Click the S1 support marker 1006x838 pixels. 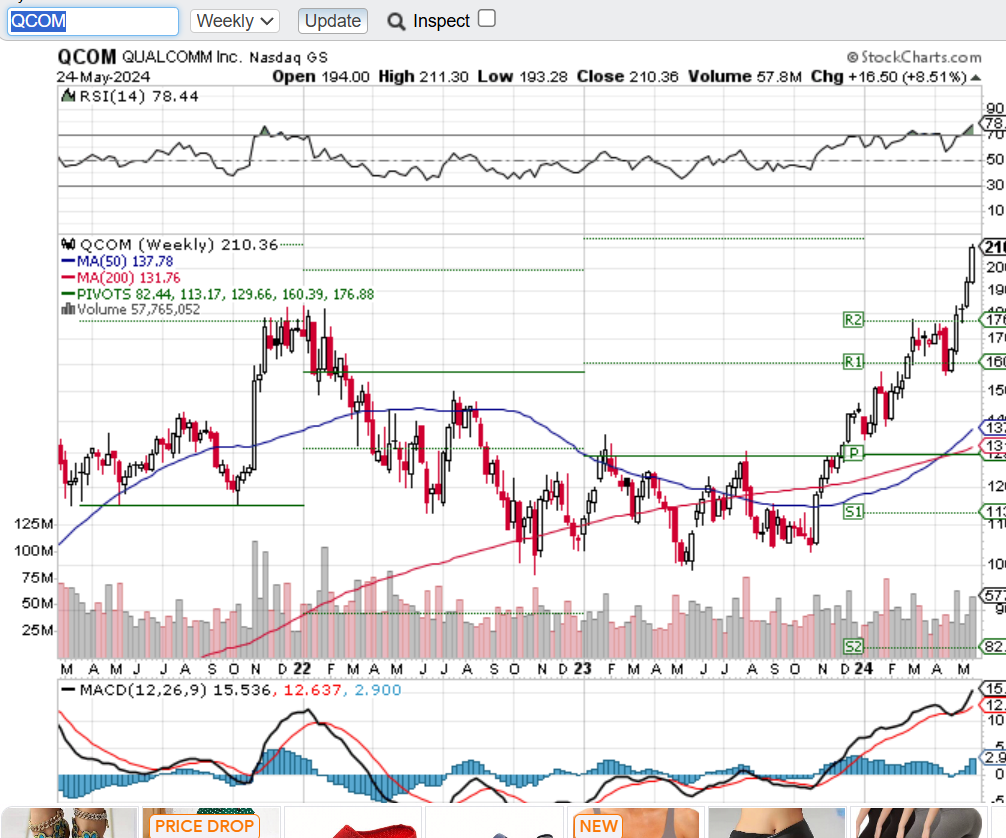[x=853, y=511]
